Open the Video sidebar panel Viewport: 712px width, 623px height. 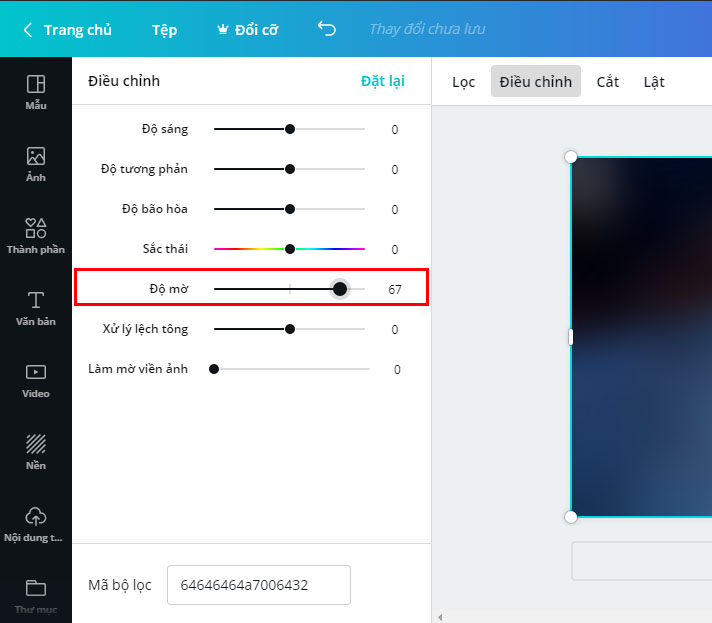(36, 380)
